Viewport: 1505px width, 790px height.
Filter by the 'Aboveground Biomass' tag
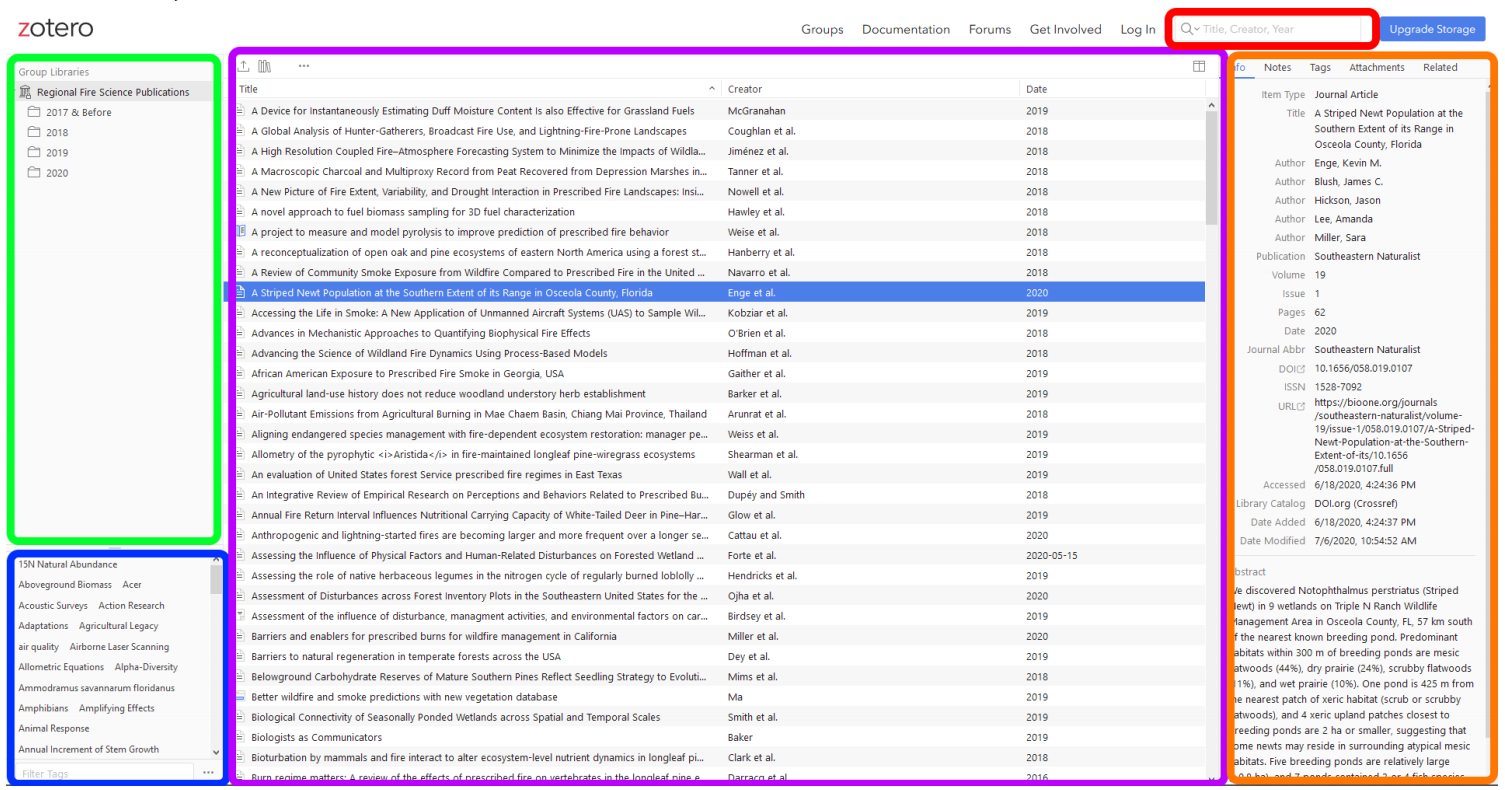tap(65, 584)
